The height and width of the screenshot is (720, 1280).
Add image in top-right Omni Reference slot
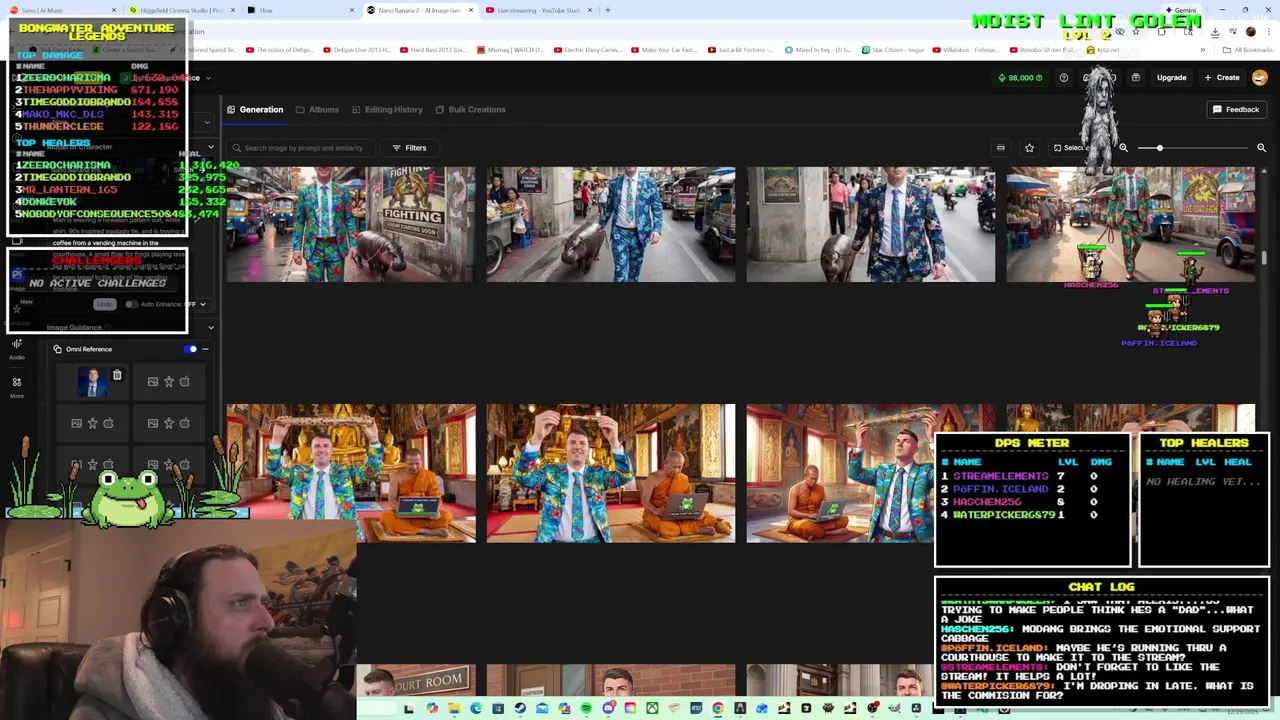point(152,381)
